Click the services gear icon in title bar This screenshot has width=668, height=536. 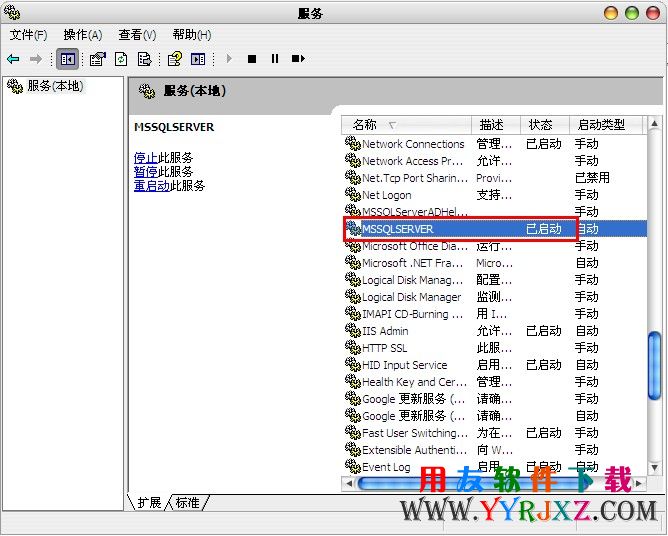12,12
